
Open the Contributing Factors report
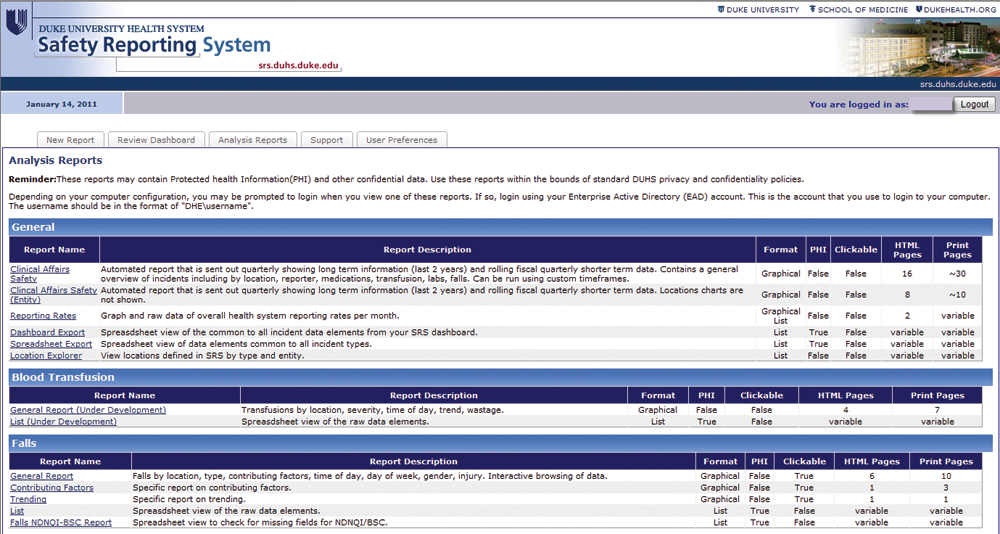[52, 487]
